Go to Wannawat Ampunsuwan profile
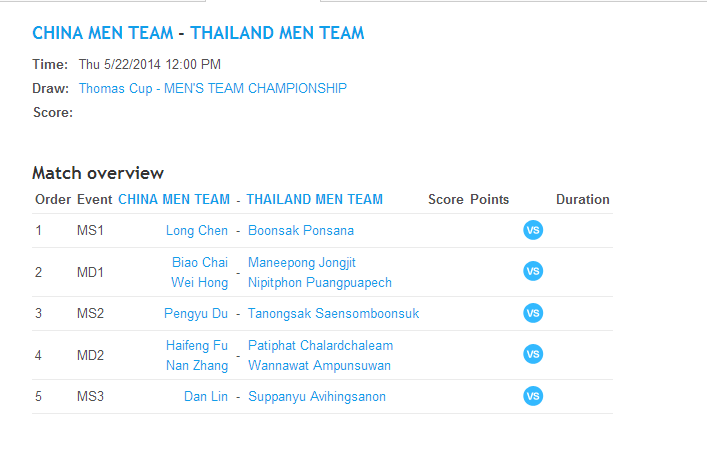707x453 pixels. click(319, 366)
